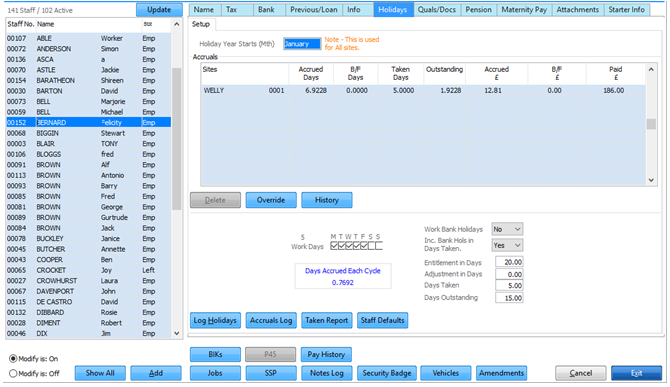670x387 pixels.
Task: Click the Accruals table scroll-up arrow
Action: (x=651, y=70)
